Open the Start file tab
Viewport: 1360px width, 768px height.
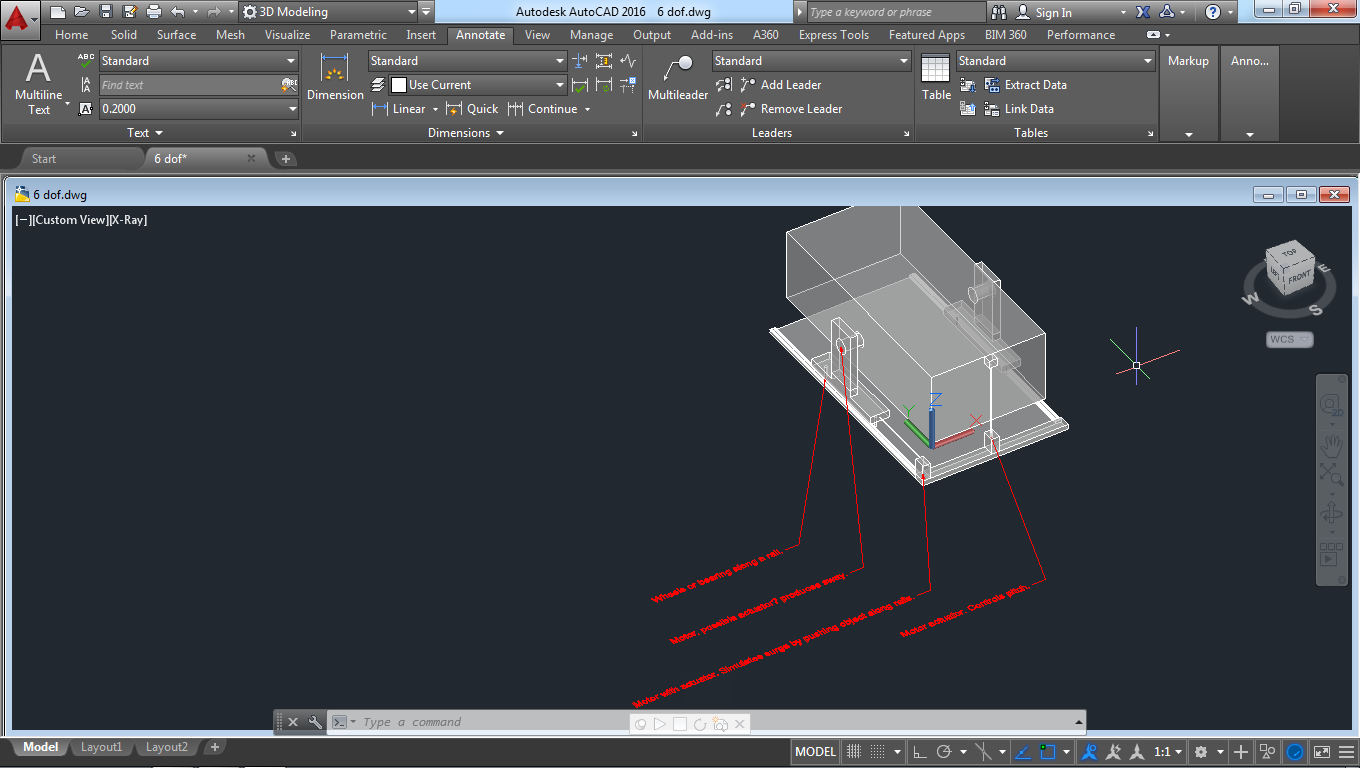coord(43,159)
